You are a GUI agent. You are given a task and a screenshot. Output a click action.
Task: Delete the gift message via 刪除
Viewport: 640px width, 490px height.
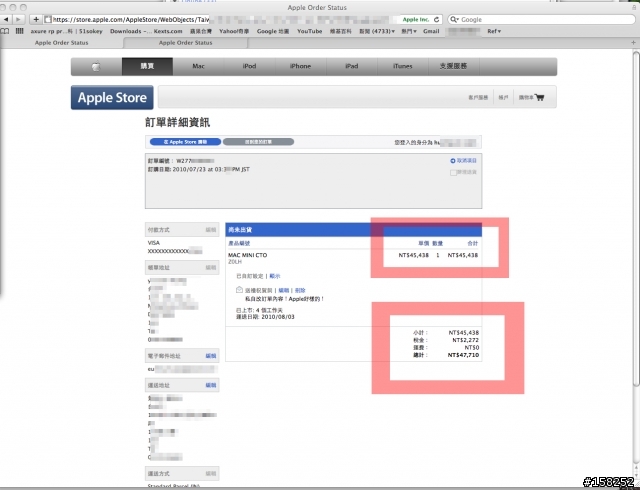pos(300,290)
